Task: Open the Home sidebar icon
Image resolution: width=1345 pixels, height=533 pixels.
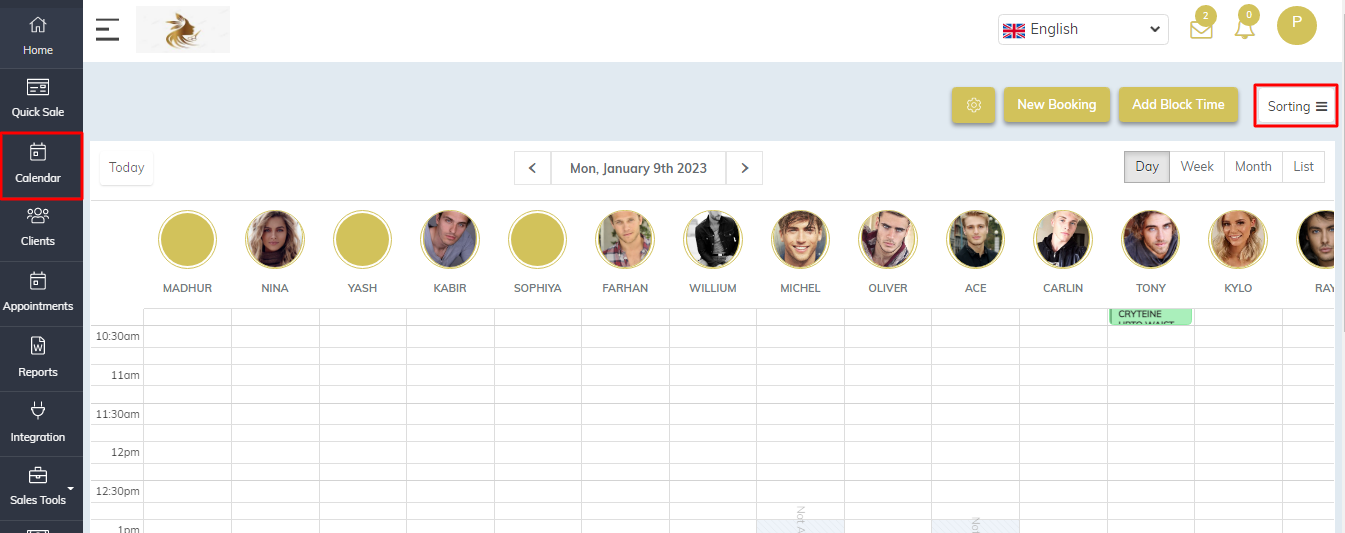Action: tap(38, 34)
